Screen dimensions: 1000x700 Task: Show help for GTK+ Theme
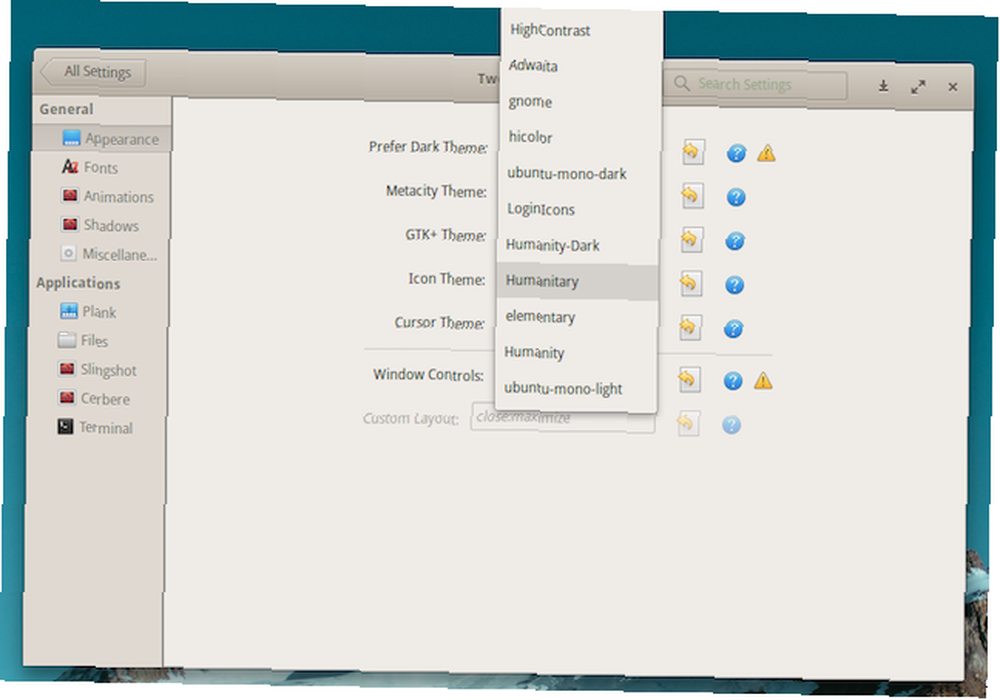(735, 241)
